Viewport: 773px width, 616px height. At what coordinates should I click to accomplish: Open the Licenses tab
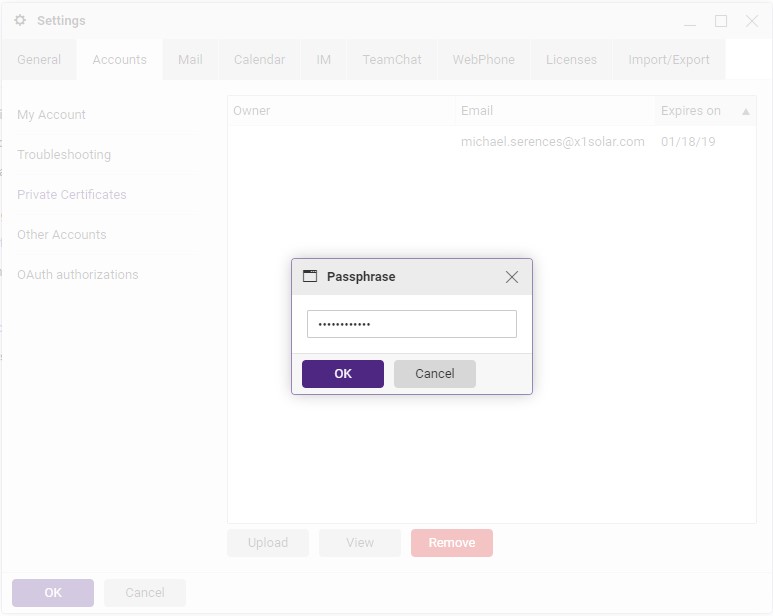571,60
